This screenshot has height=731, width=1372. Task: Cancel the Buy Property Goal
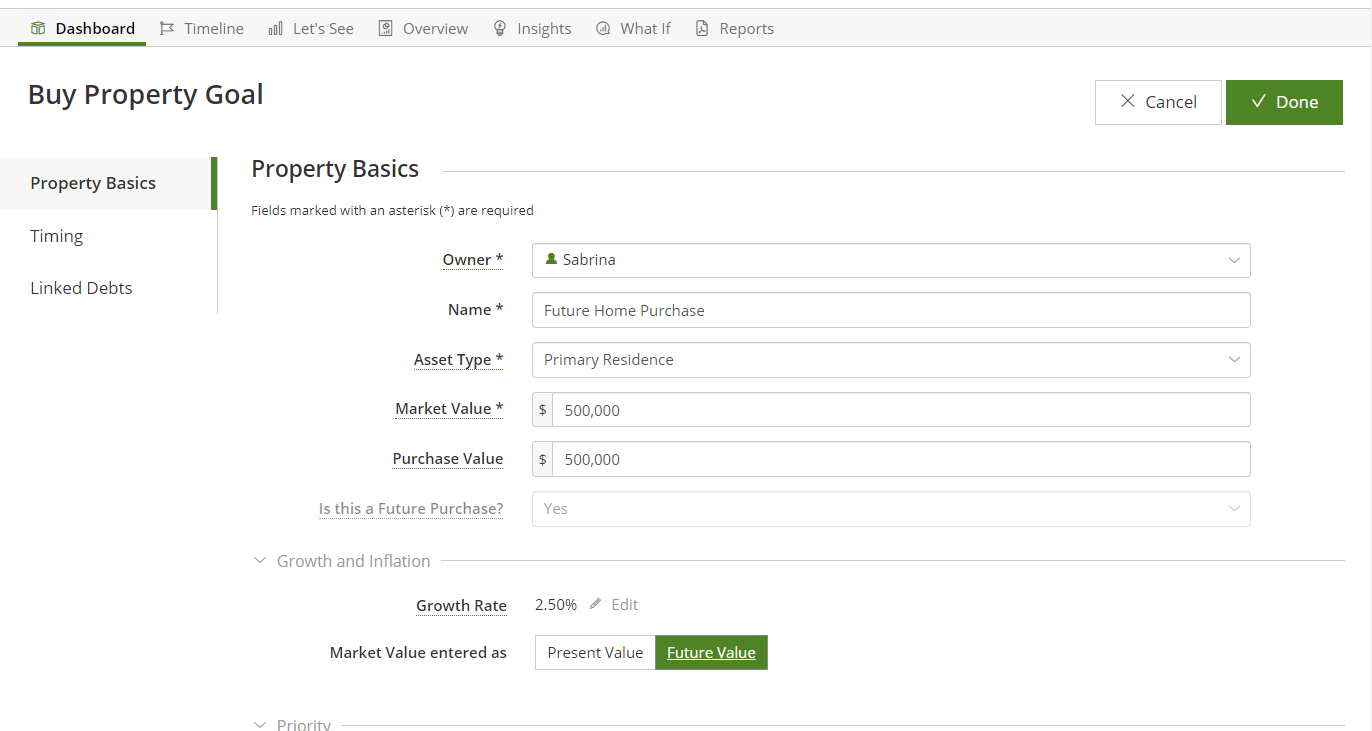point(1157,102)
